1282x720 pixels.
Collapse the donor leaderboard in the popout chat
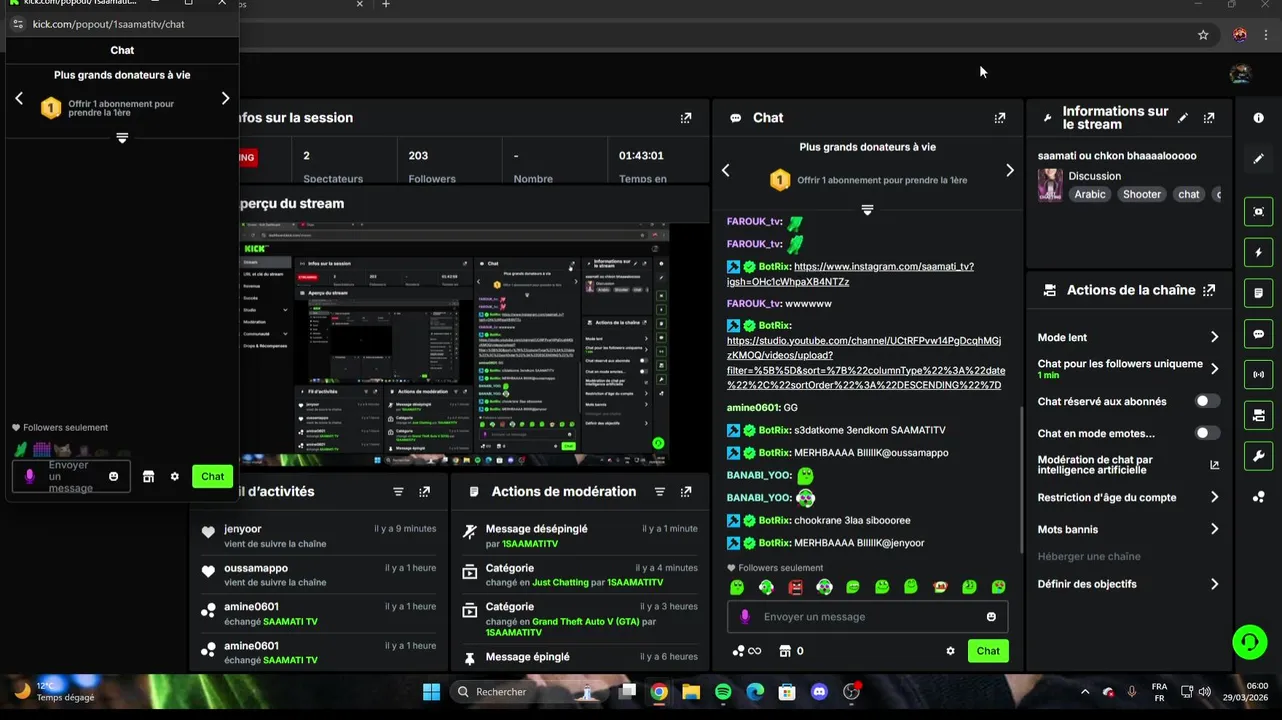(122, 138)
